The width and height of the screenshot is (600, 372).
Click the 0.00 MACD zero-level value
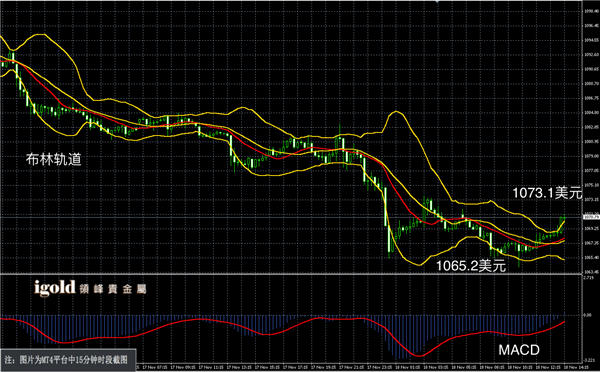(588, 315)
